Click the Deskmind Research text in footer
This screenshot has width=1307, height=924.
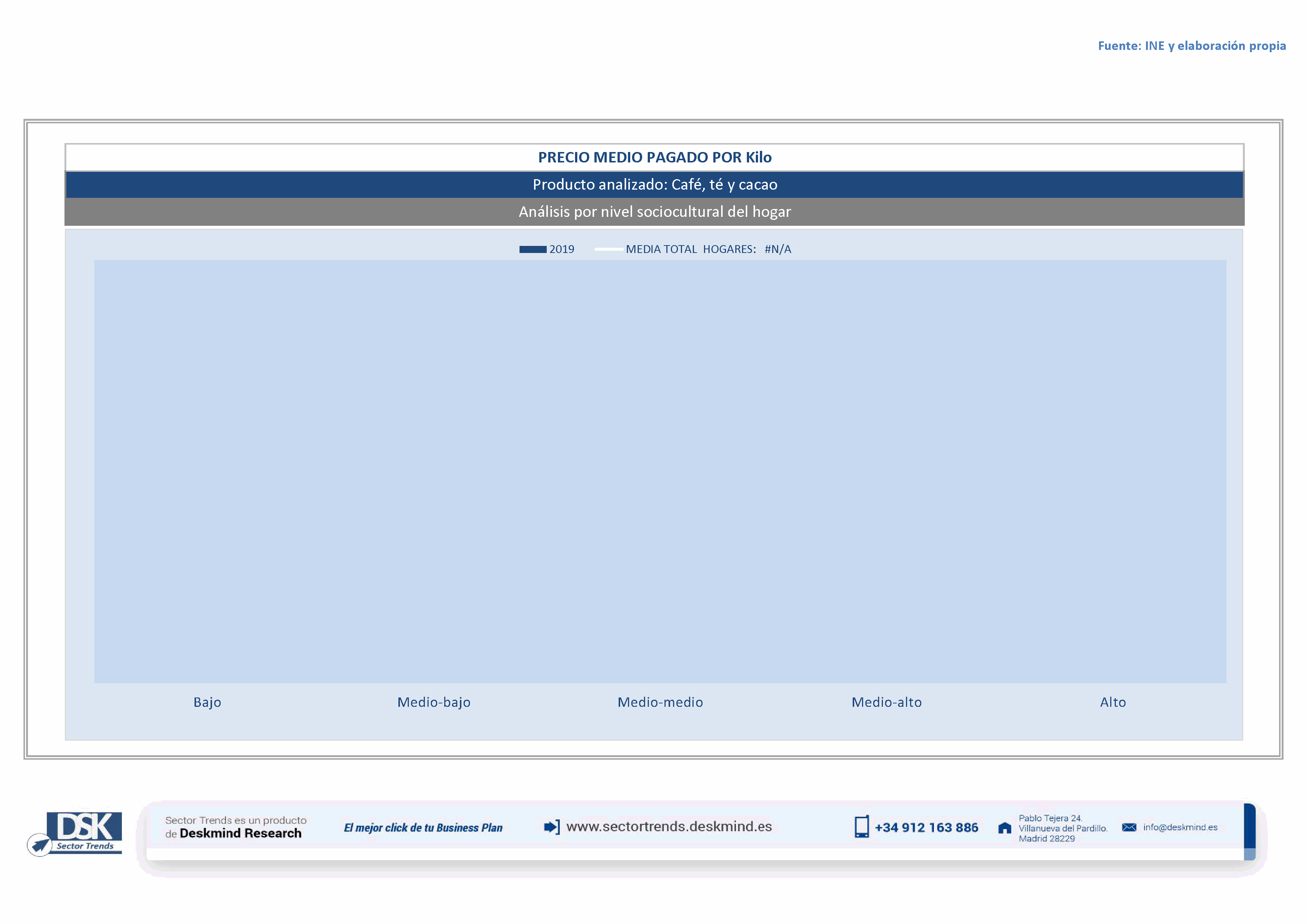pyautogui.click(x=240, y=833)
